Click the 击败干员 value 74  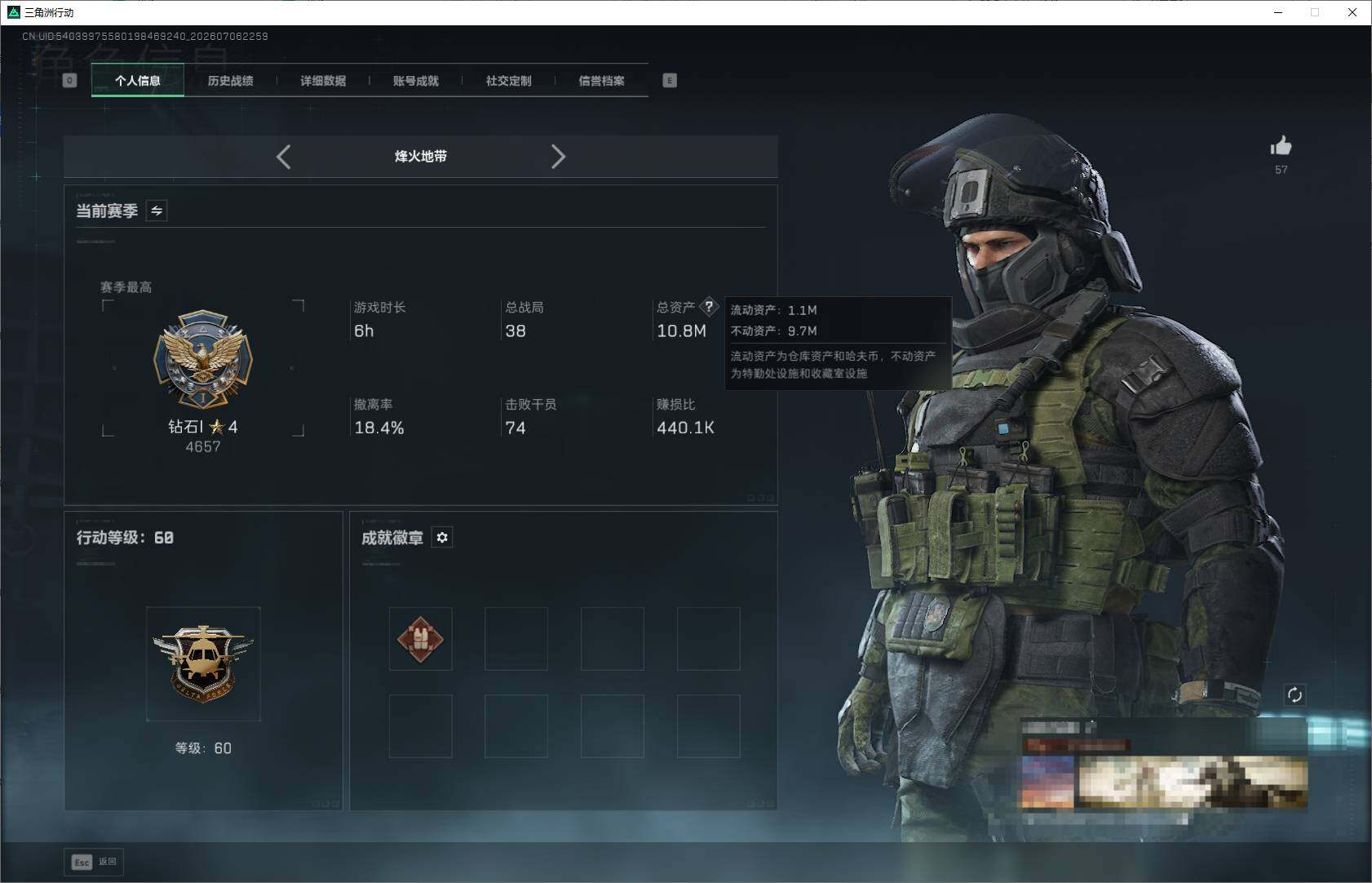516,428
